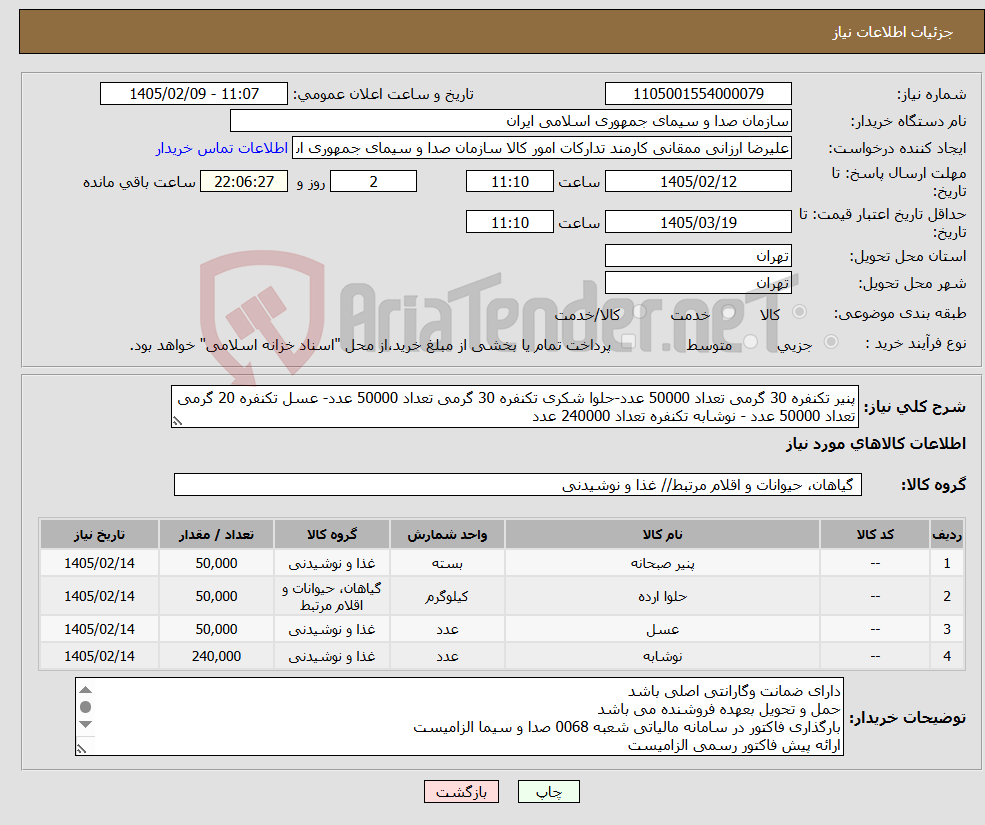Click the اطلاعات کالاهای مورد نیاز heading
Image resolution: width=985 pixels, height=825 pixels.
click(x=876, y=444)
